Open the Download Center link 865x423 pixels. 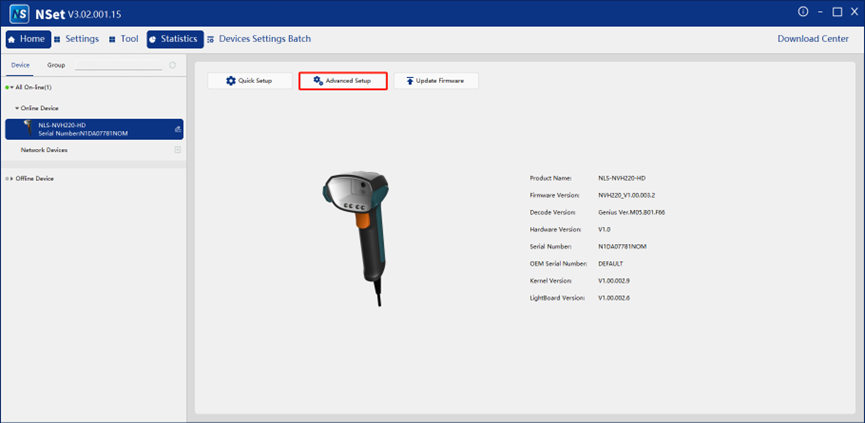(813, 39)
